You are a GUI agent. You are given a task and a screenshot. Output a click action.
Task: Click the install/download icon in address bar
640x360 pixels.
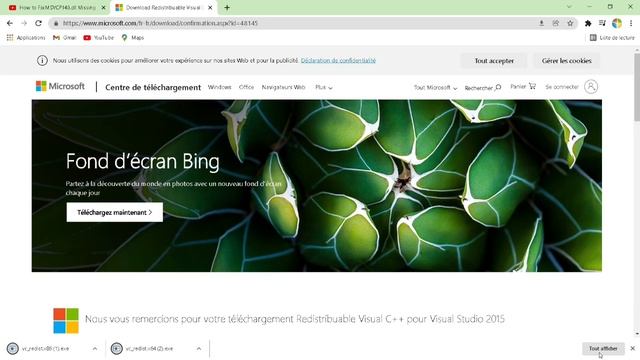[x=541, y=23]
